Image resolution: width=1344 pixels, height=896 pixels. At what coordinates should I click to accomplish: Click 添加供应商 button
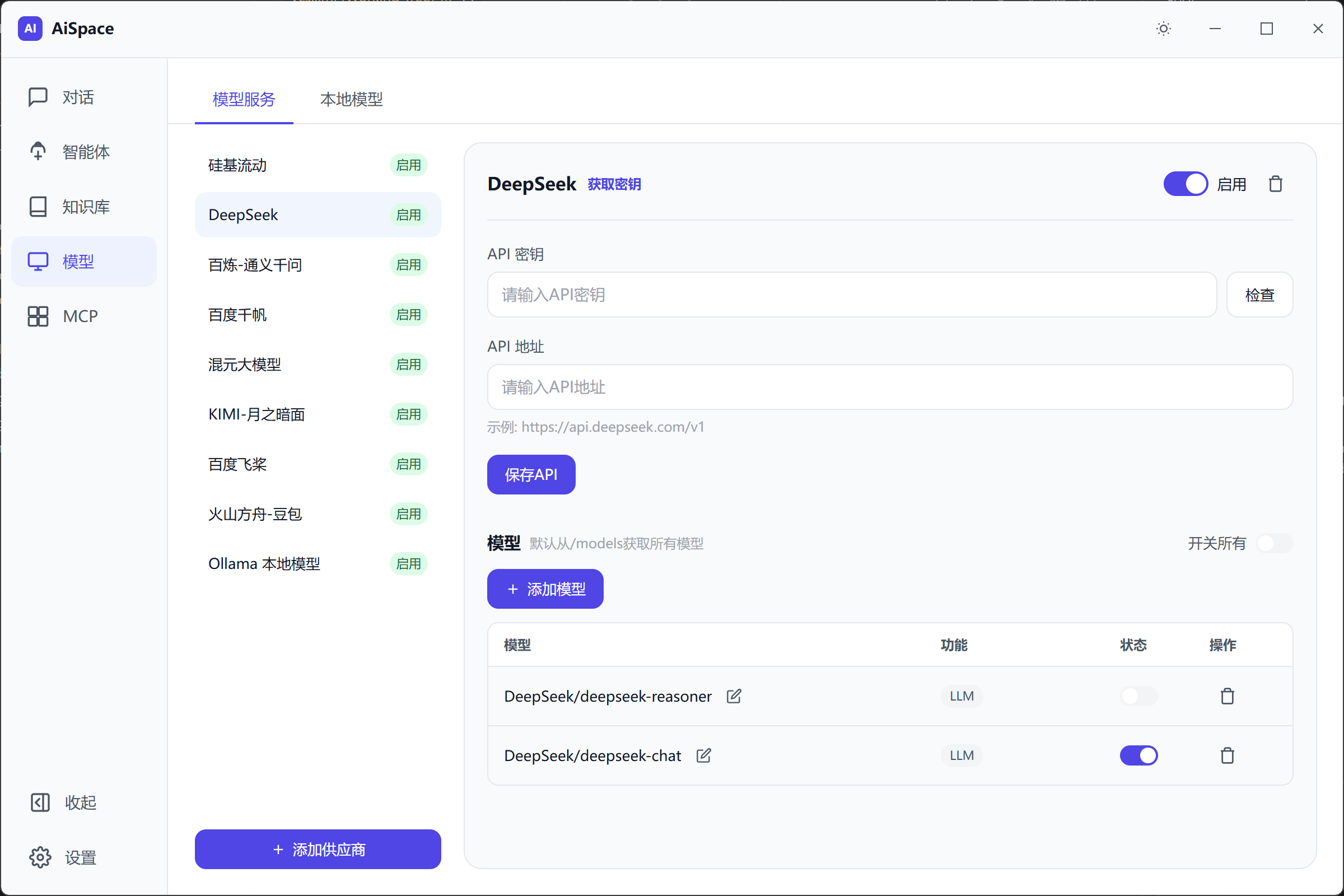click(318, 849)
